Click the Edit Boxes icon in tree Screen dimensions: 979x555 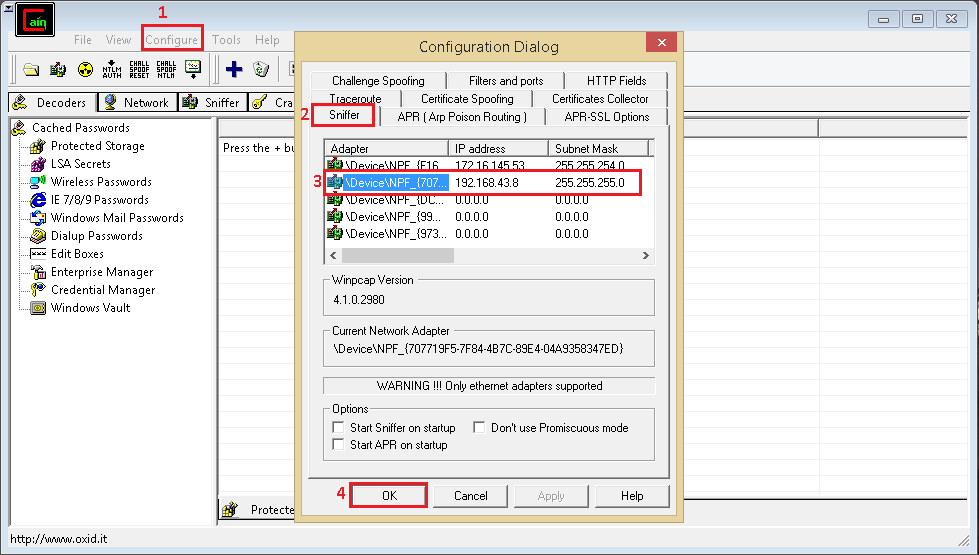coord(38,254)
